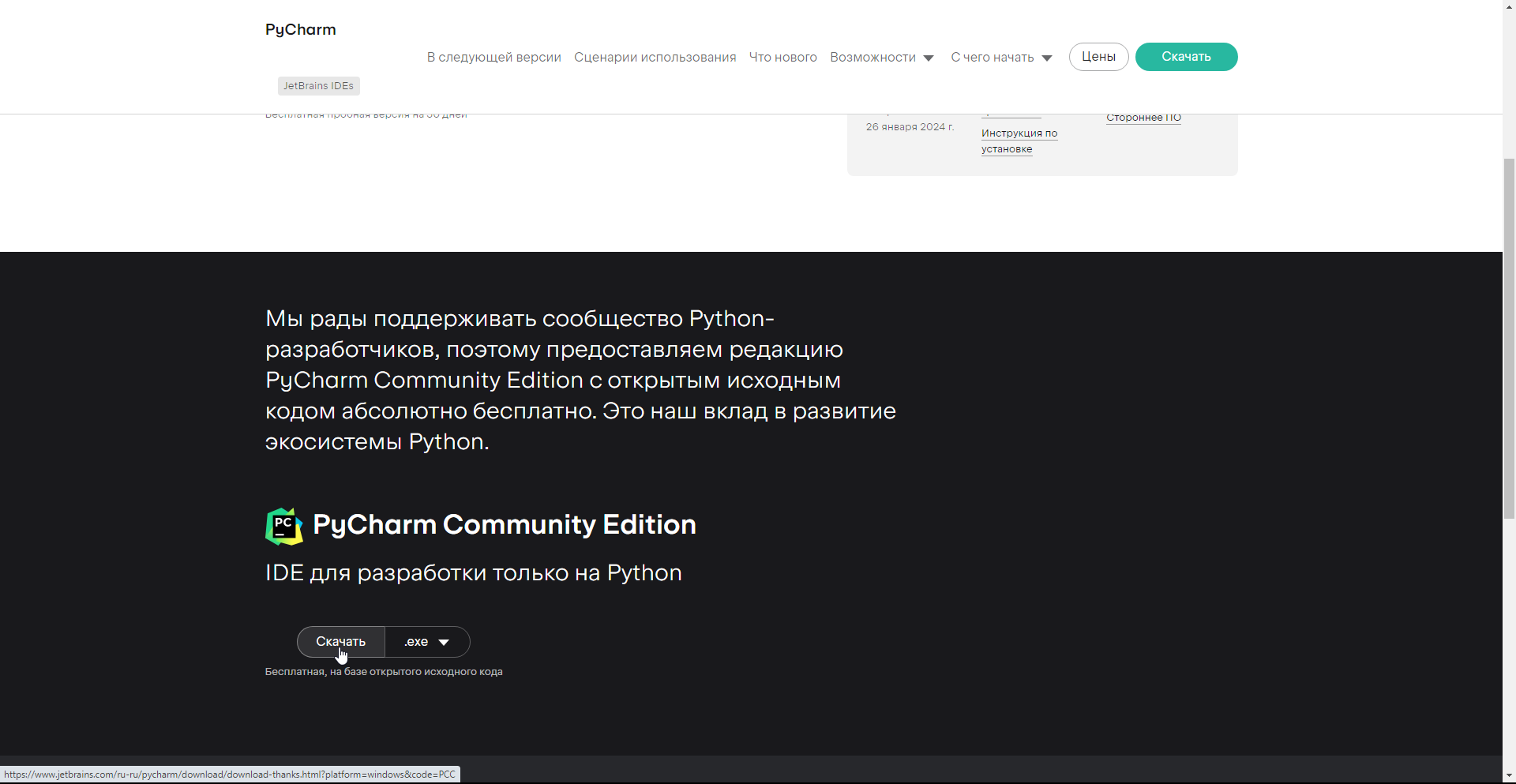The width and height of the screenshot is (1516, 784).
Task: Go to "Сценарии использования" page
Action: 655,57
